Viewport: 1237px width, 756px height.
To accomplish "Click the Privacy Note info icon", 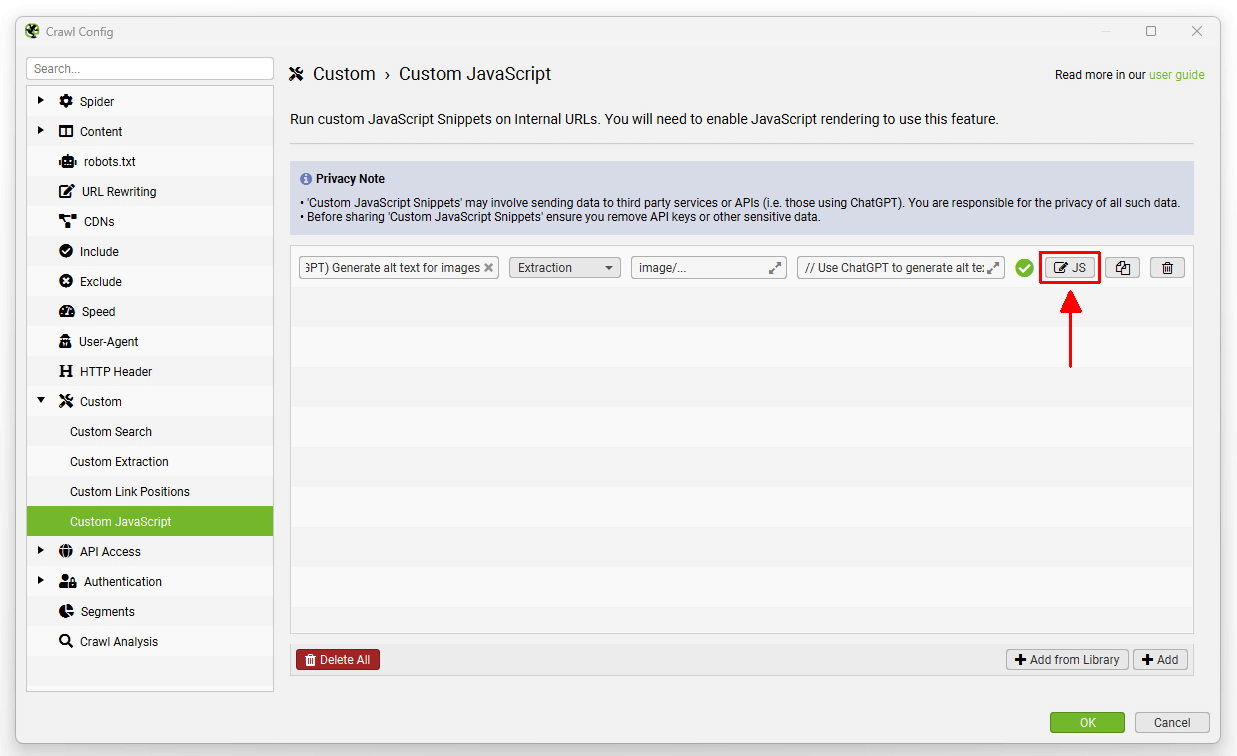I will coord(306,179).
